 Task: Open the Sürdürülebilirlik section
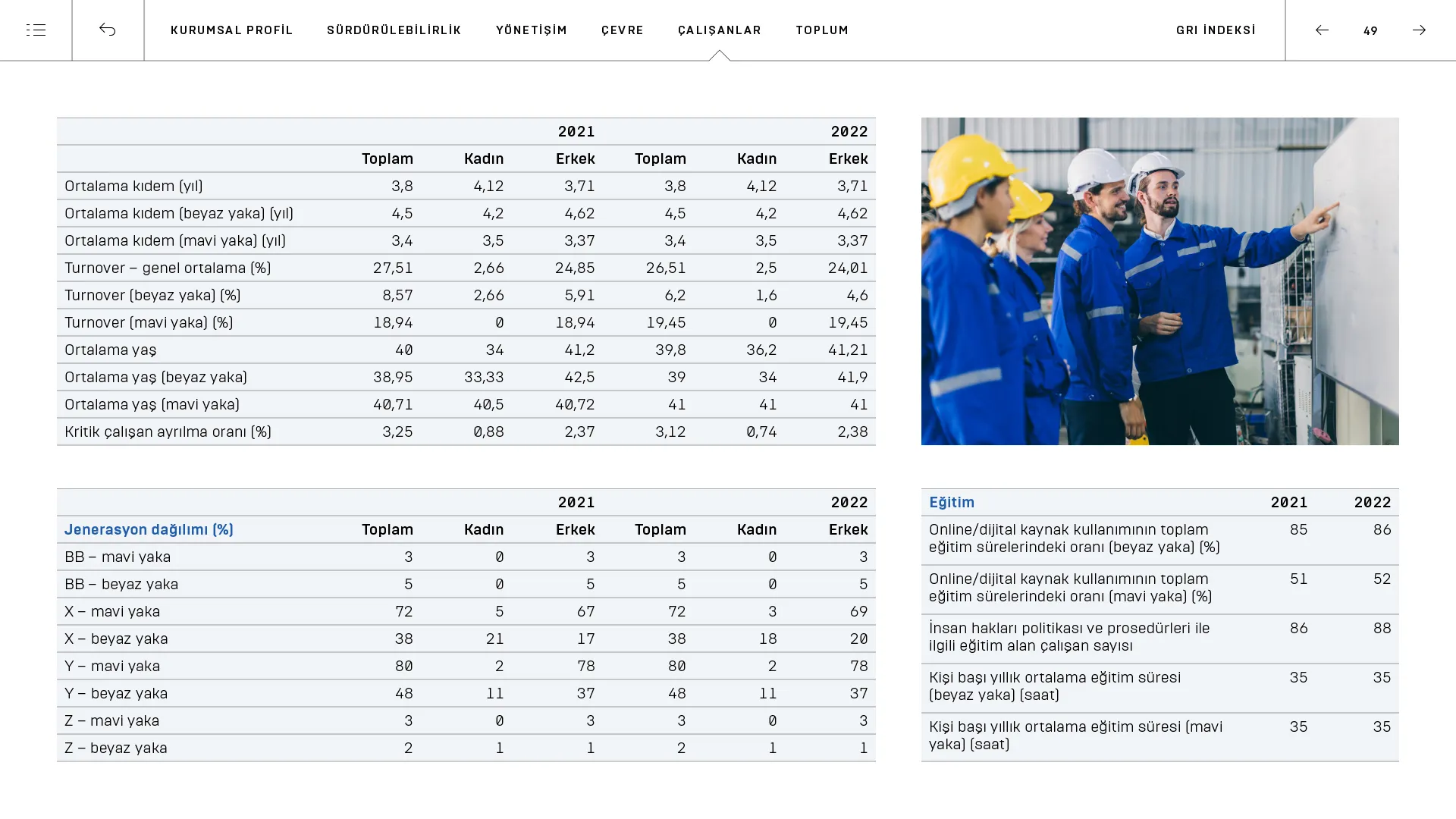[x=394, y=30]
